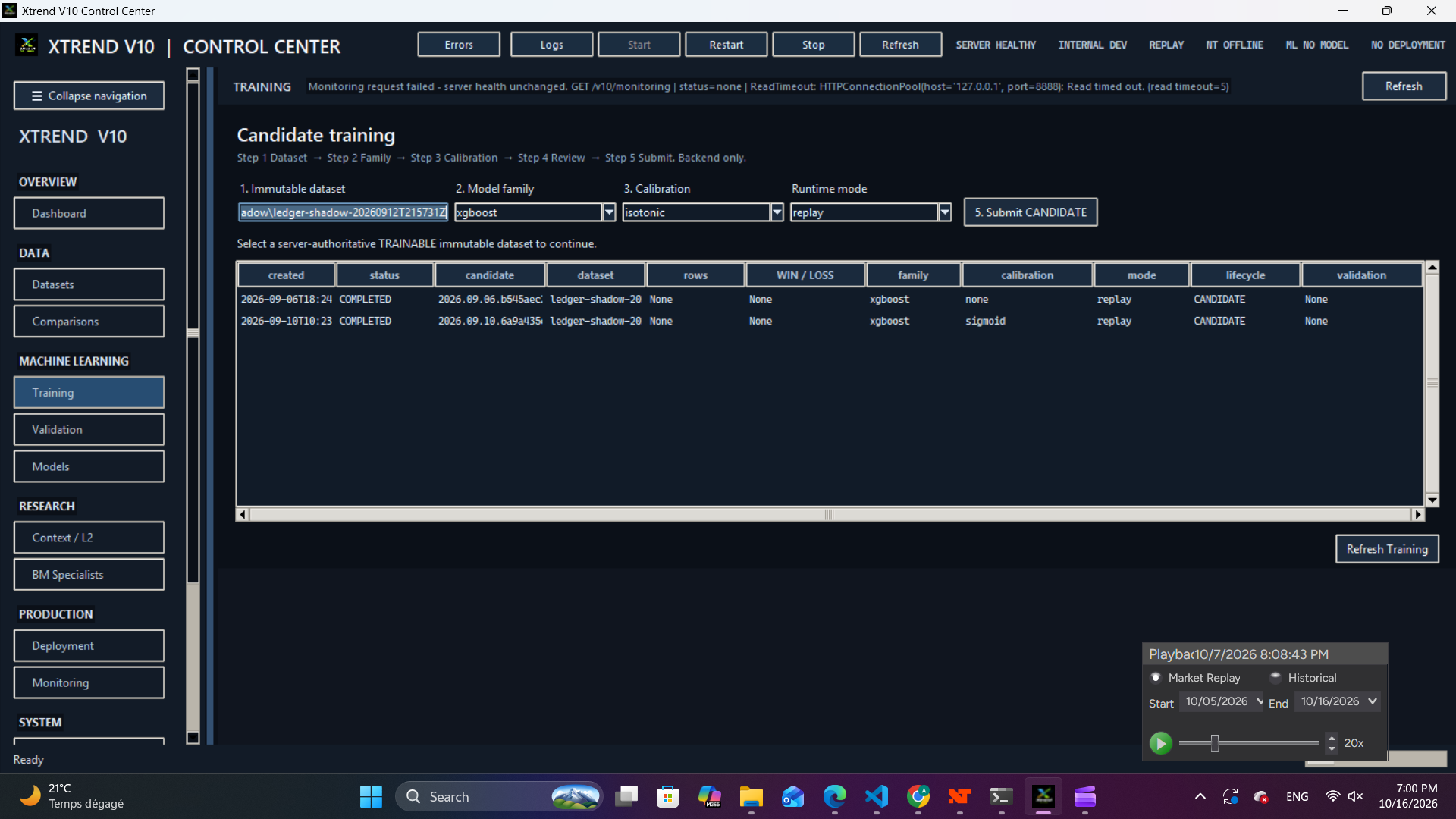Open the purple stacked-layers taskbar app
Viewport: 1456px width, 819px height.
[x=1085, y=796]
